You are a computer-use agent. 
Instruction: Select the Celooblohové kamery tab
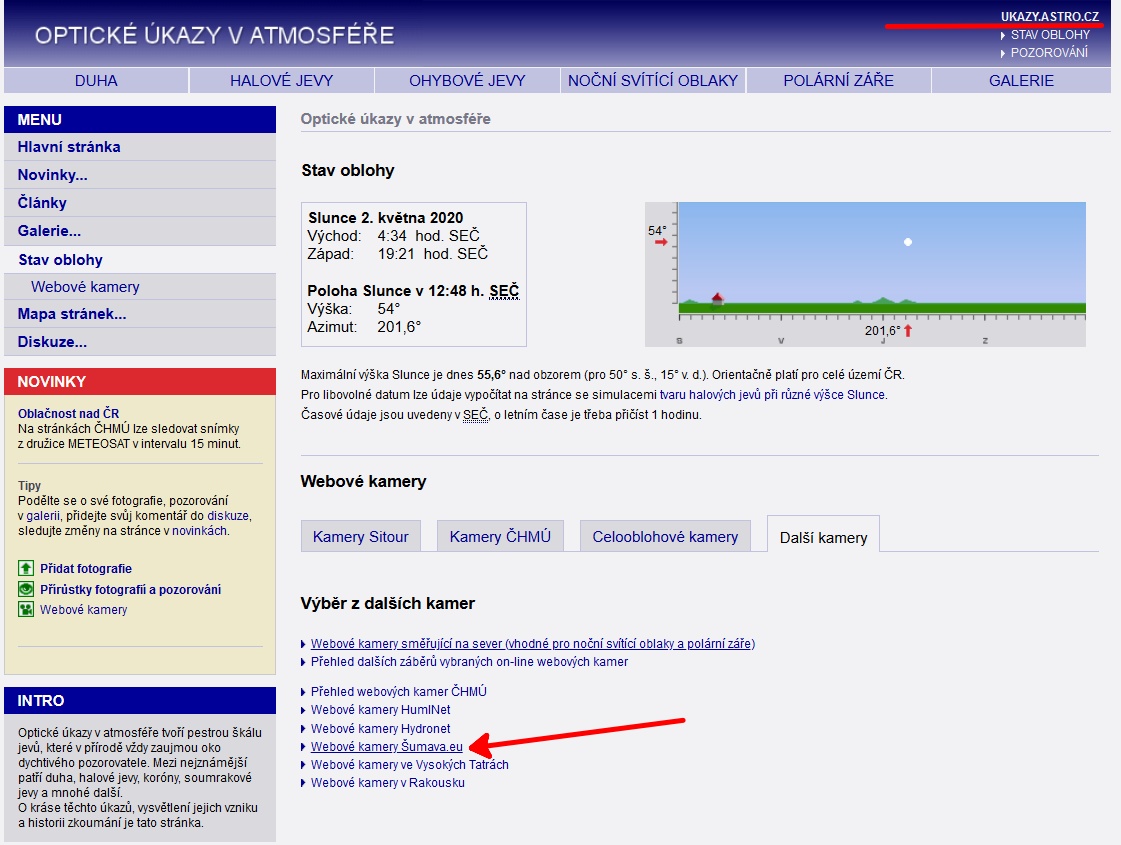pos(665,536)
